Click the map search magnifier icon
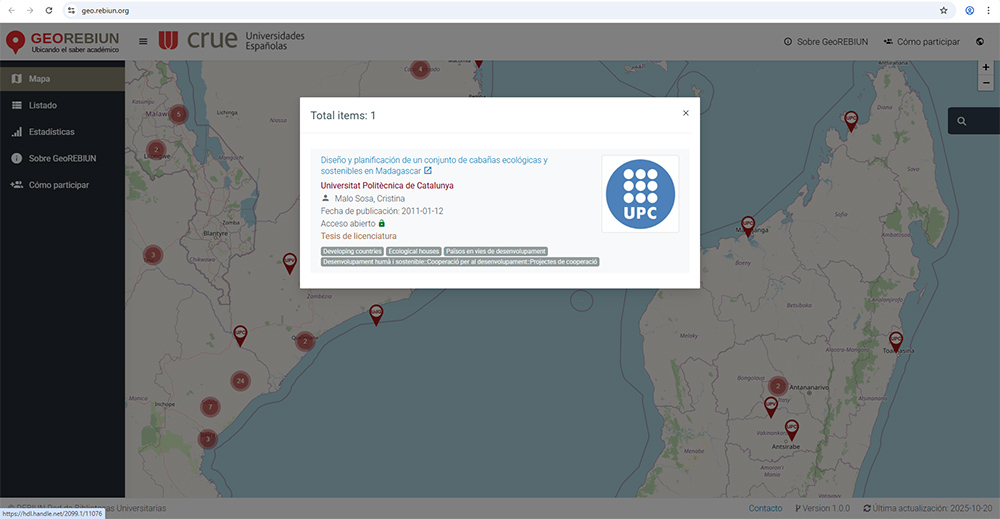Viewport: 1000px width, 519px height. pyautogui.click(x=962, y=121)
